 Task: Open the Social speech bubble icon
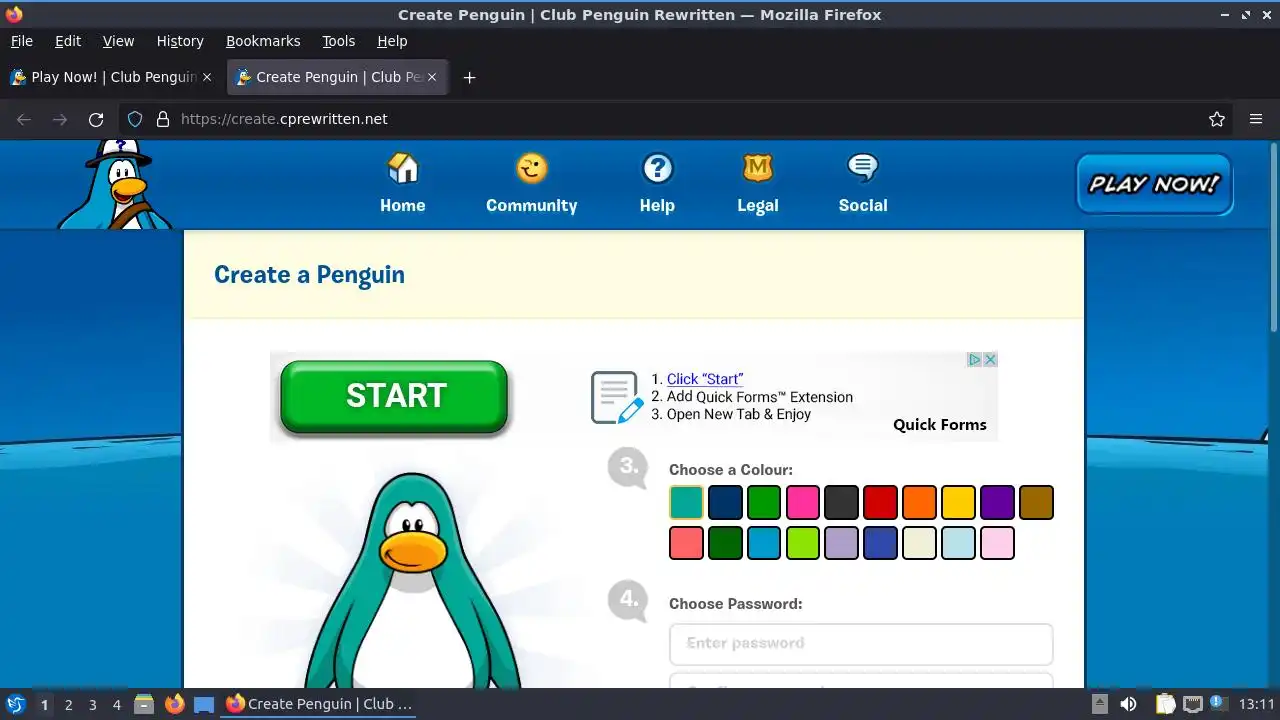862,167
